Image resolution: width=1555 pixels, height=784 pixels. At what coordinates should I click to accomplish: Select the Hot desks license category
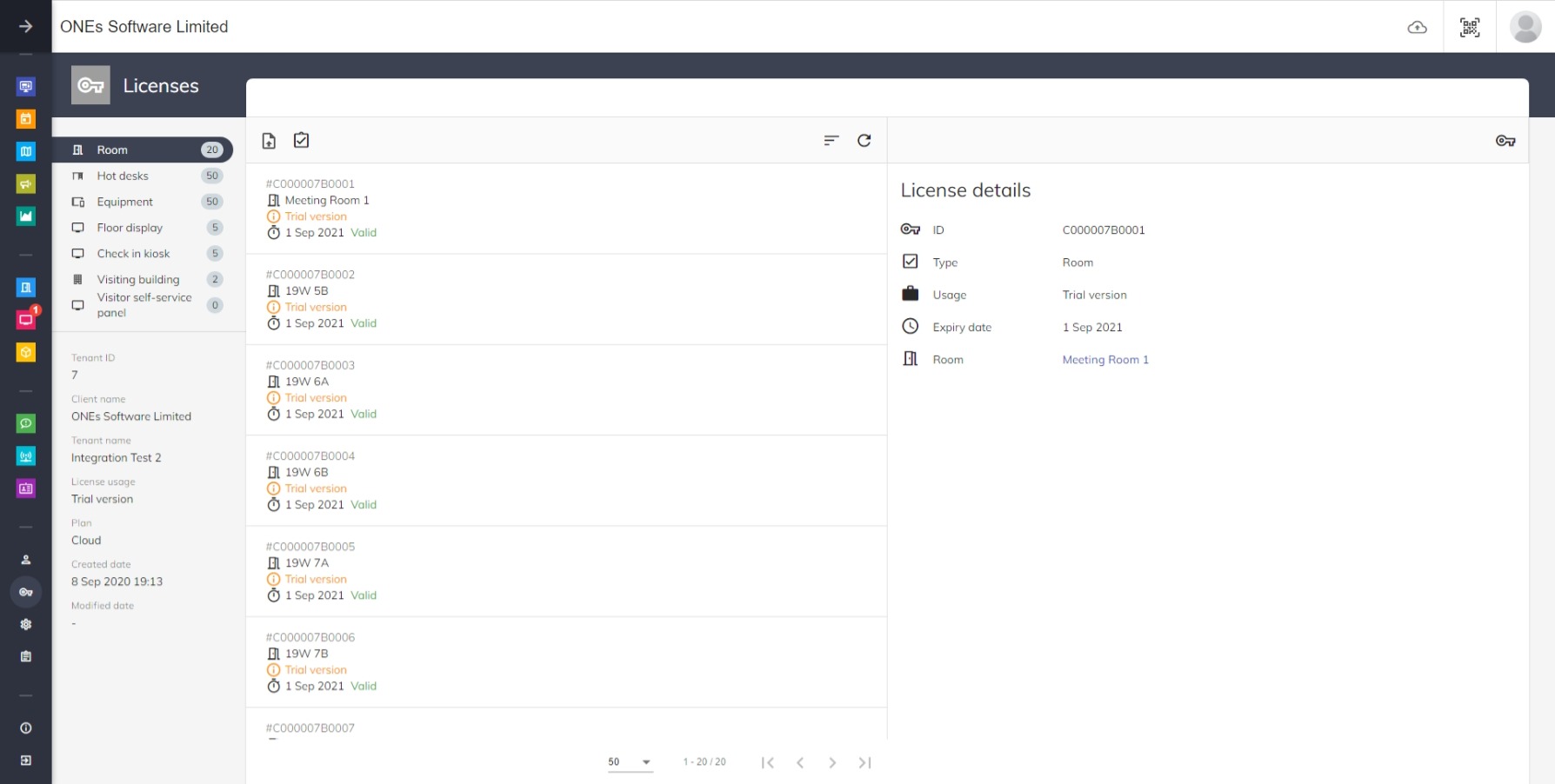(x=123, y=176)
